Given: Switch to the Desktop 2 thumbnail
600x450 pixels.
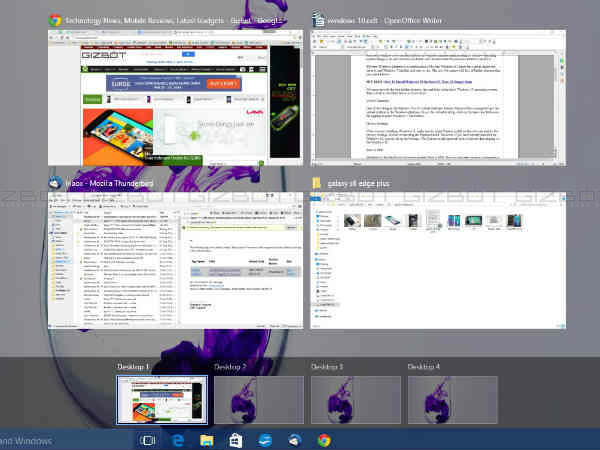Looking at the screenshot, I should 259,400.
